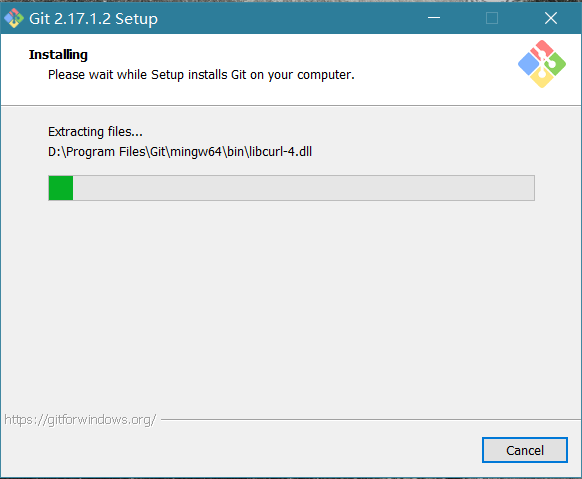
Task: Click the green filled part of the progress bar
Action: pyautogui.click(x=61, y=188)
